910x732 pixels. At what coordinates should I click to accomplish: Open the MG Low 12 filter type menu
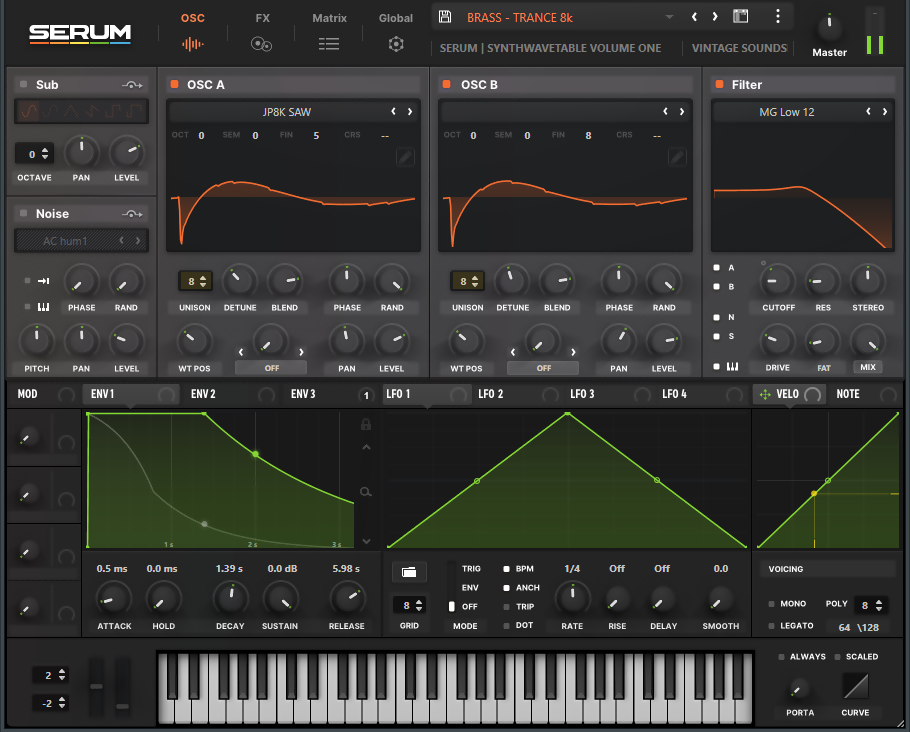787,111
